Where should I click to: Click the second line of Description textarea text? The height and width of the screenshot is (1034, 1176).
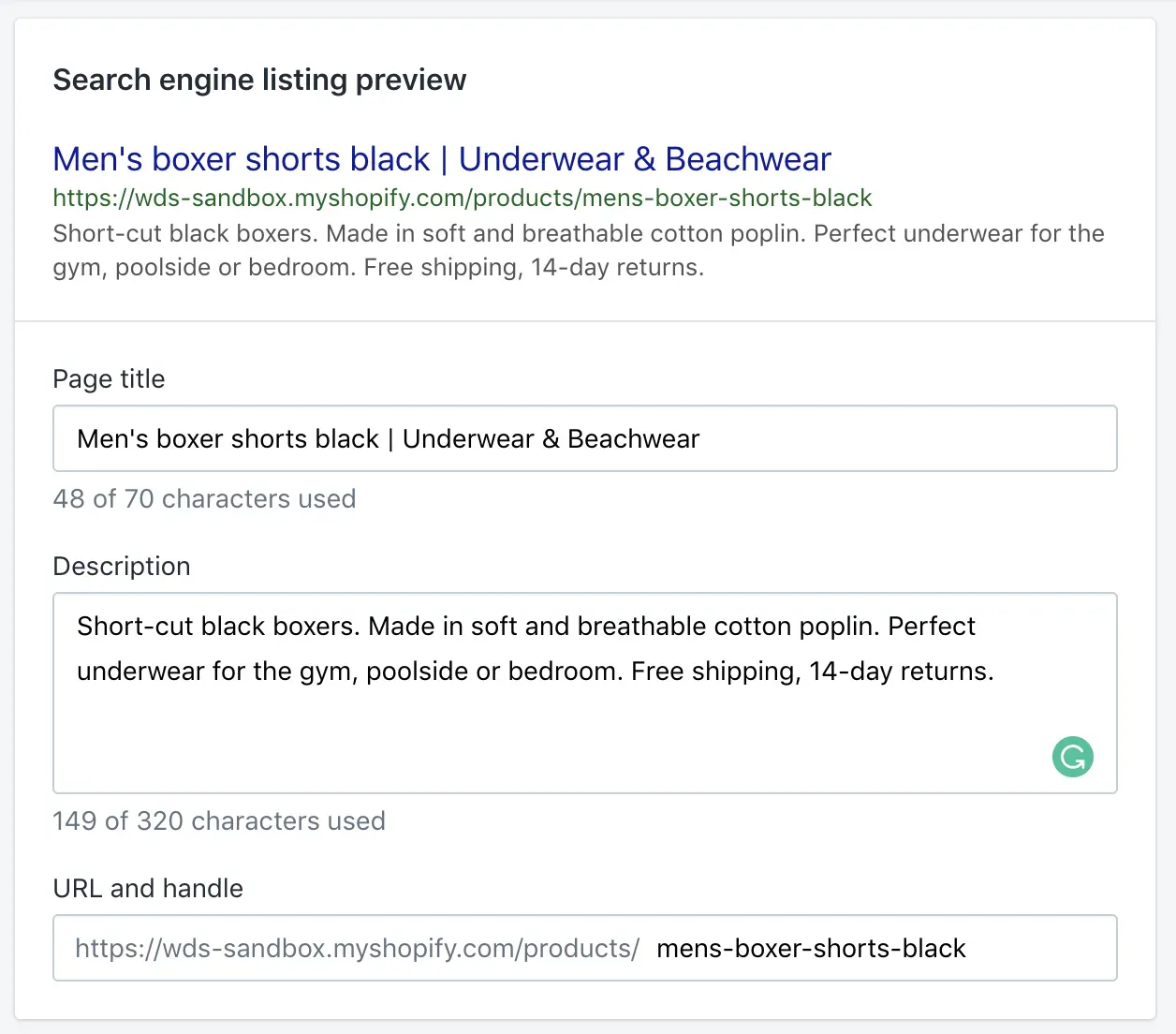click(535, 672)
